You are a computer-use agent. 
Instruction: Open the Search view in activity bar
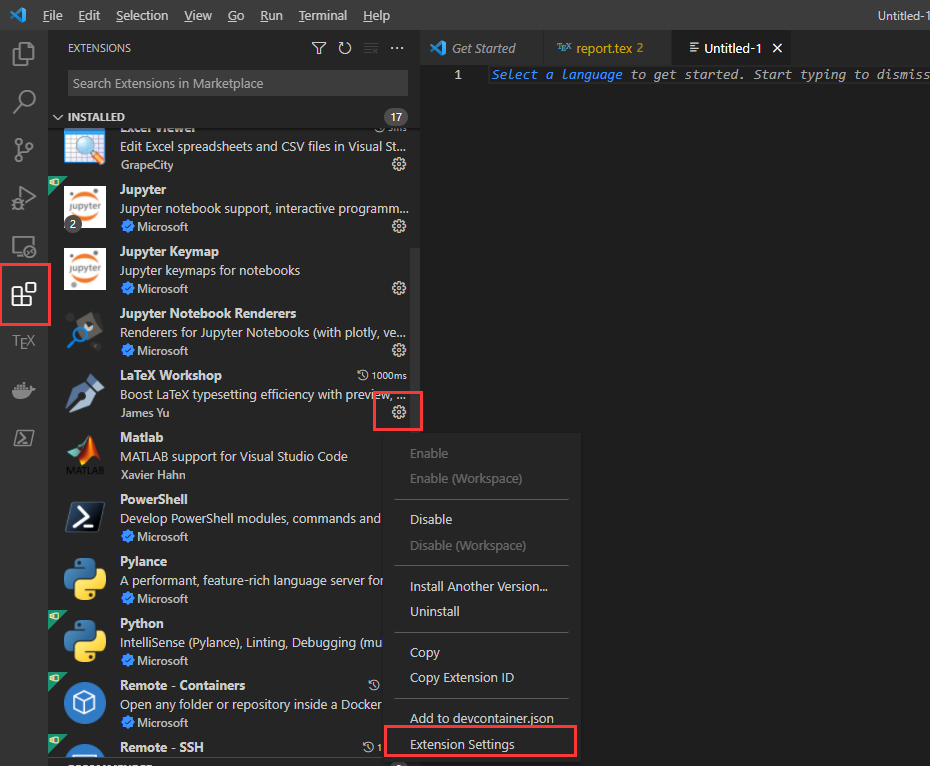pos(24,102)
